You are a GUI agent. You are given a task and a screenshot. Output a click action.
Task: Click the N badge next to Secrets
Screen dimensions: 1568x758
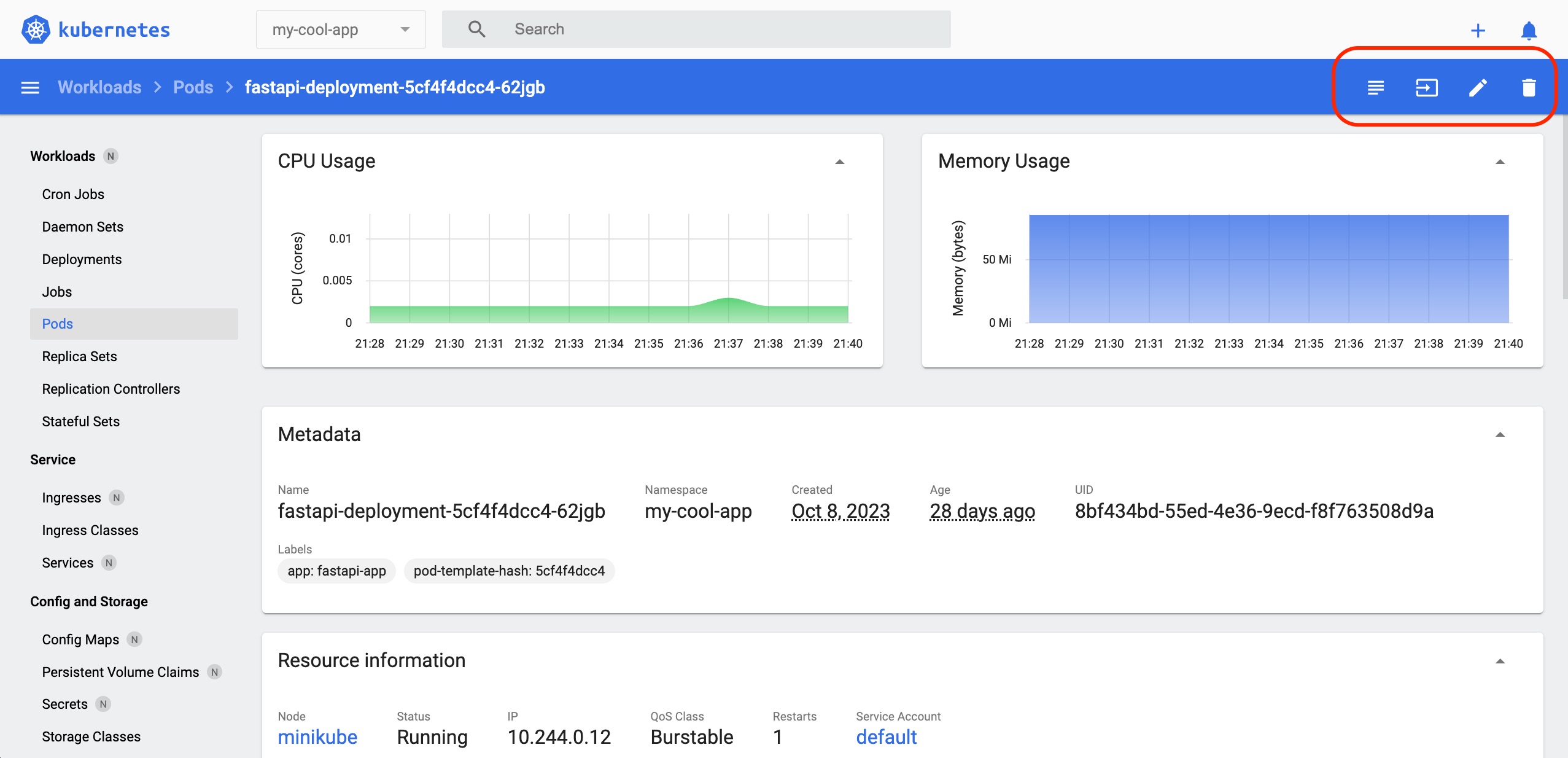click(103, 704)
